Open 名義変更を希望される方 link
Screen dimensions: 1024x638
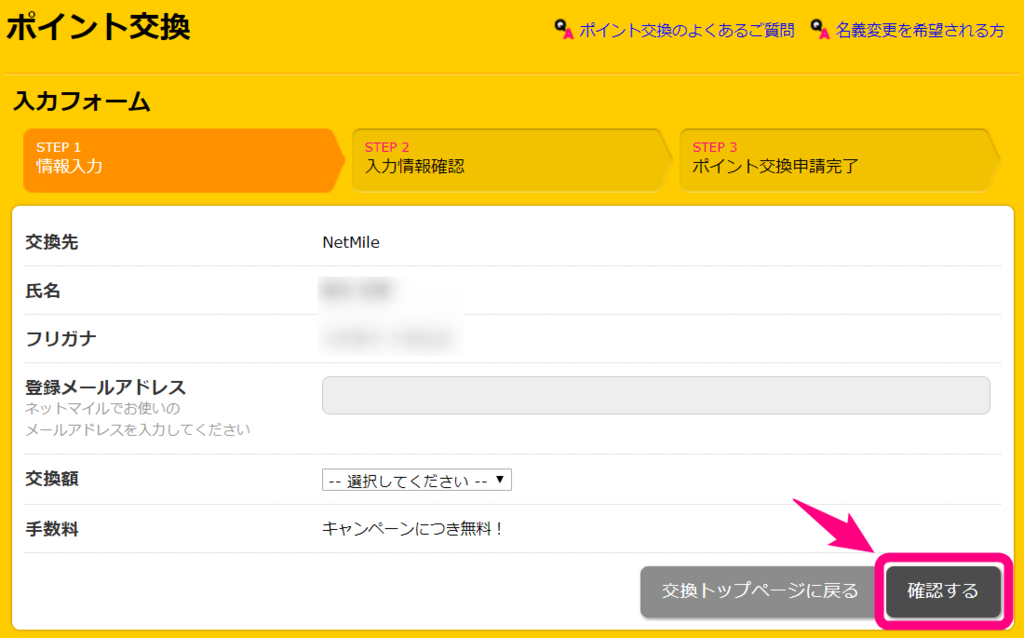(x=920, y=30)
